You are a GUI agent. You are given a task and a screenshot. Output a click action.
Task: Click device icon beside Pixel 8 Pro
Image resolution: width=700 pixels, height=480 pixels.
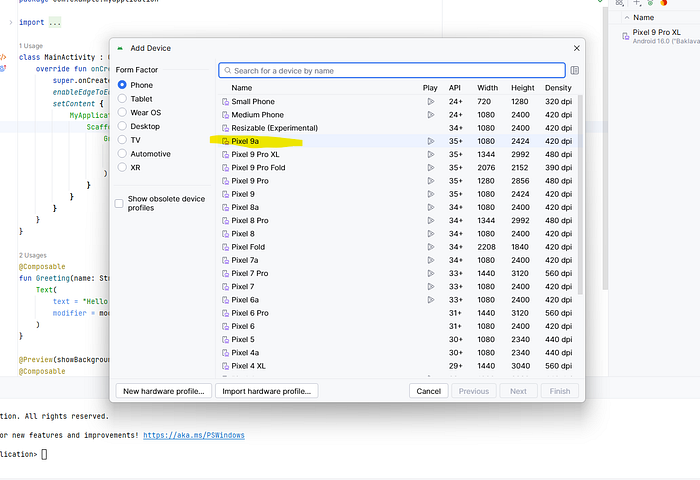tap(225, 221)
